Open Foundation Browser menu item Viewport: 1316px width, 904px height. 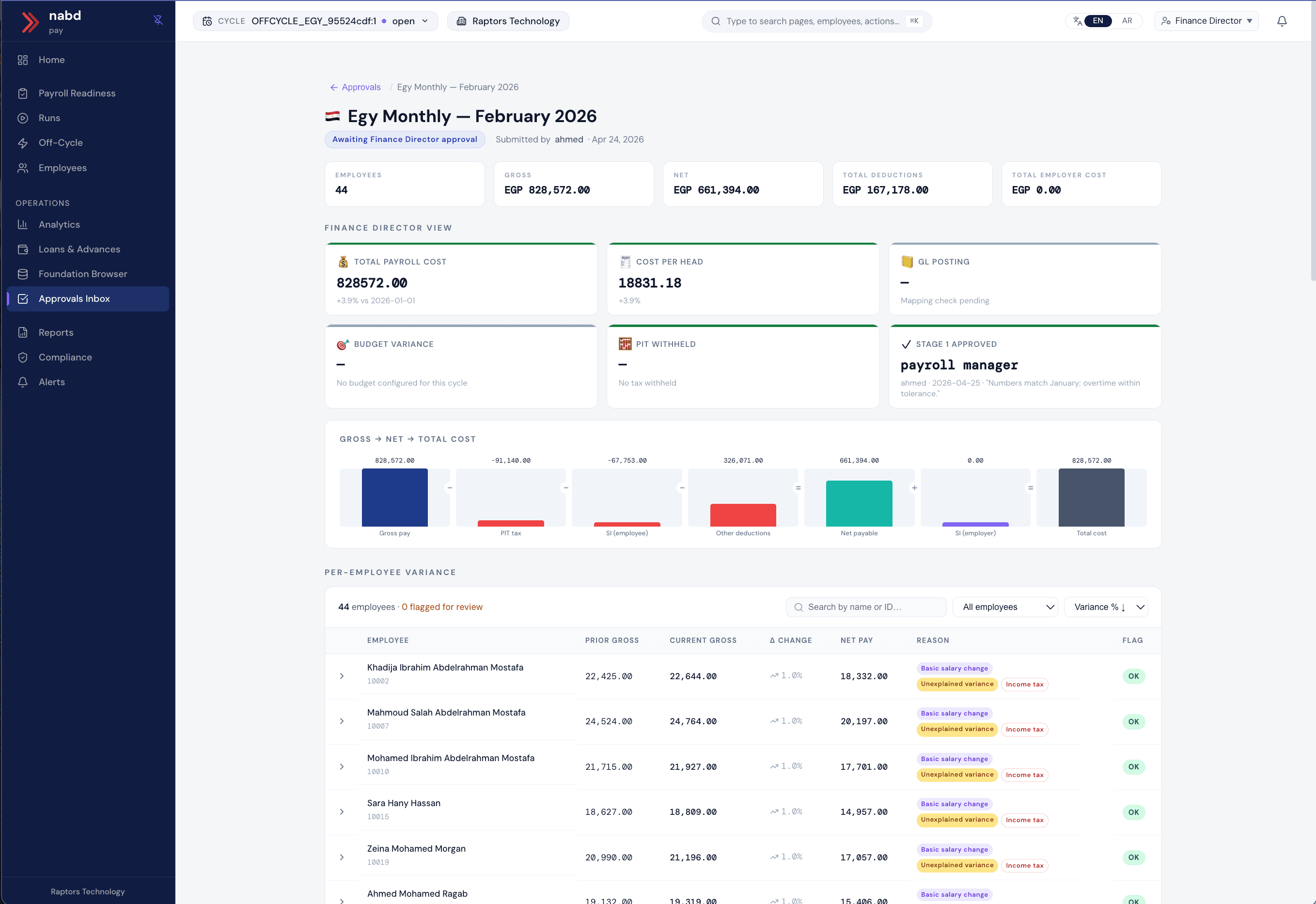(x=88, y=274)
